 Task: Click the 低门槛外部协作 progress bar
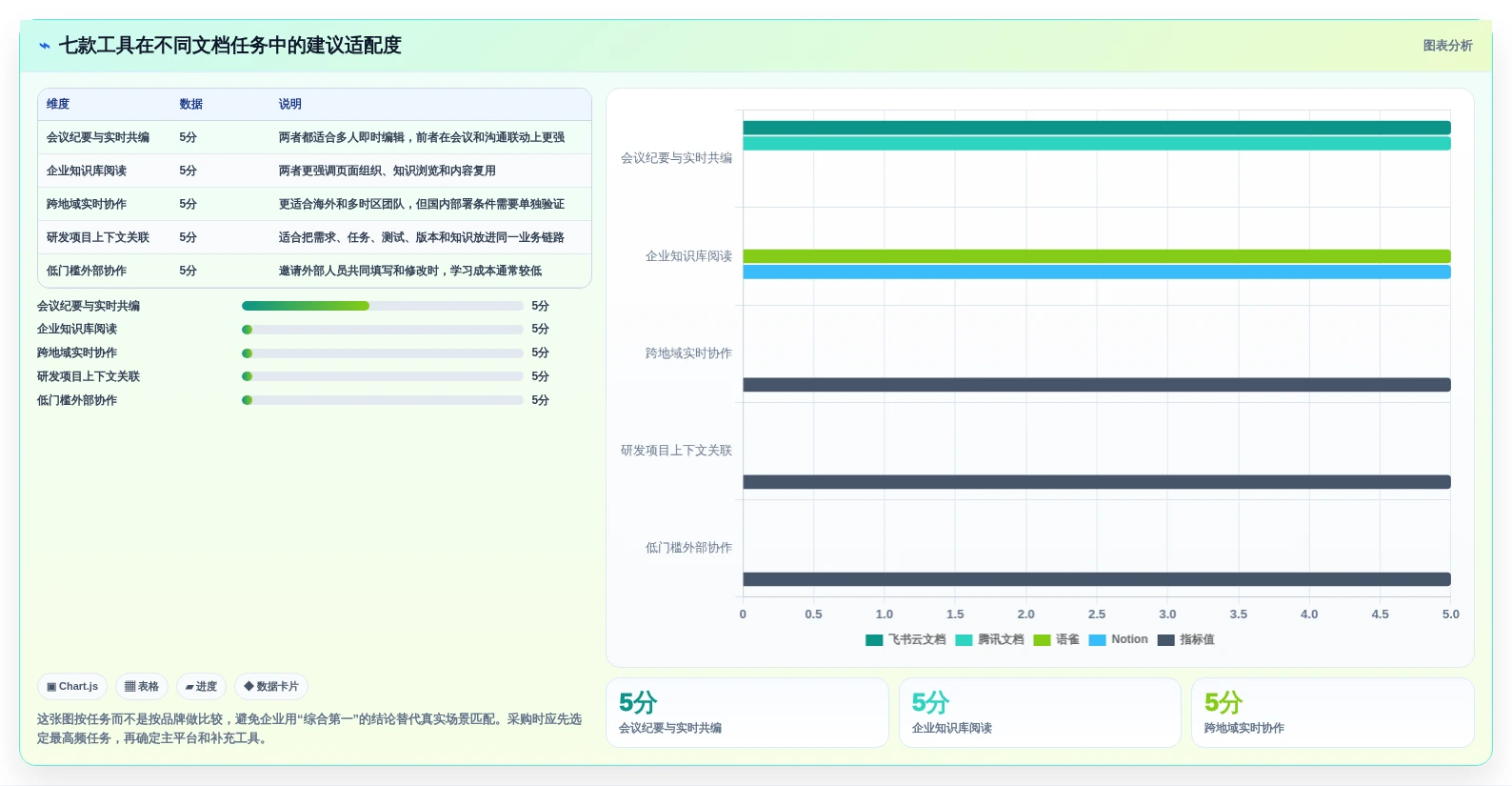[383, 400]
